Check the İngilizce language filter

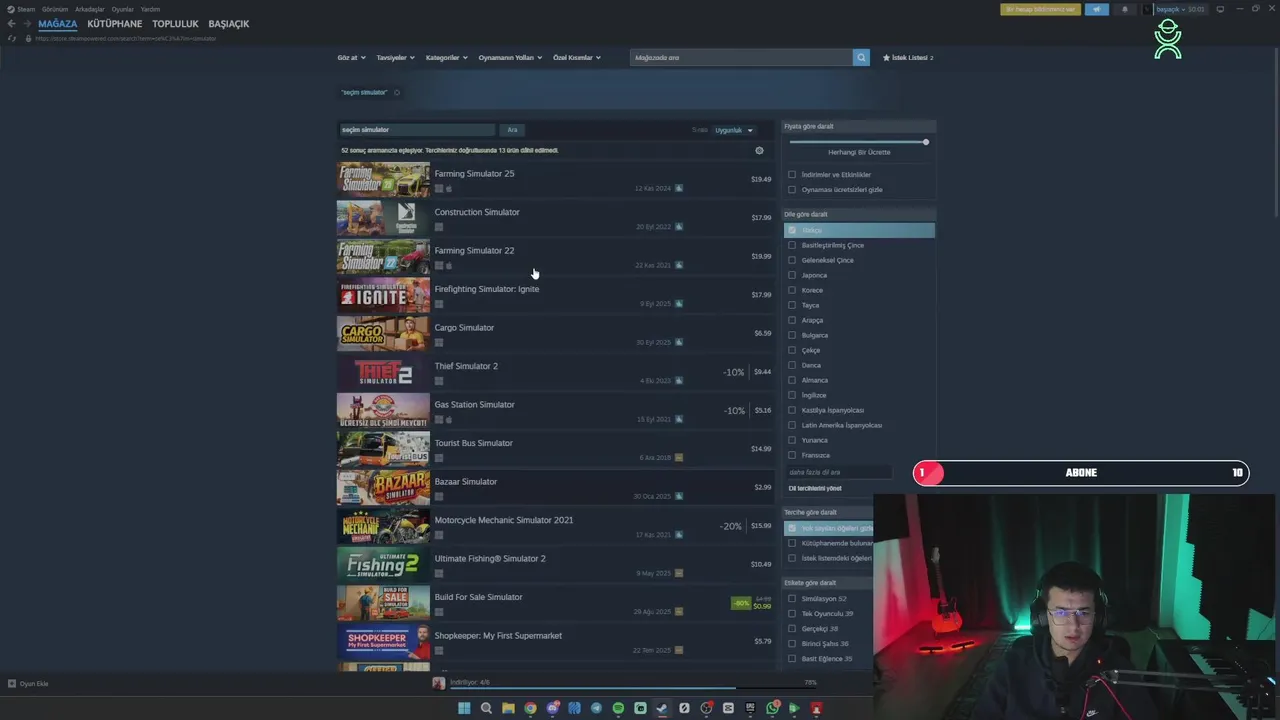[x=792, y=395]
